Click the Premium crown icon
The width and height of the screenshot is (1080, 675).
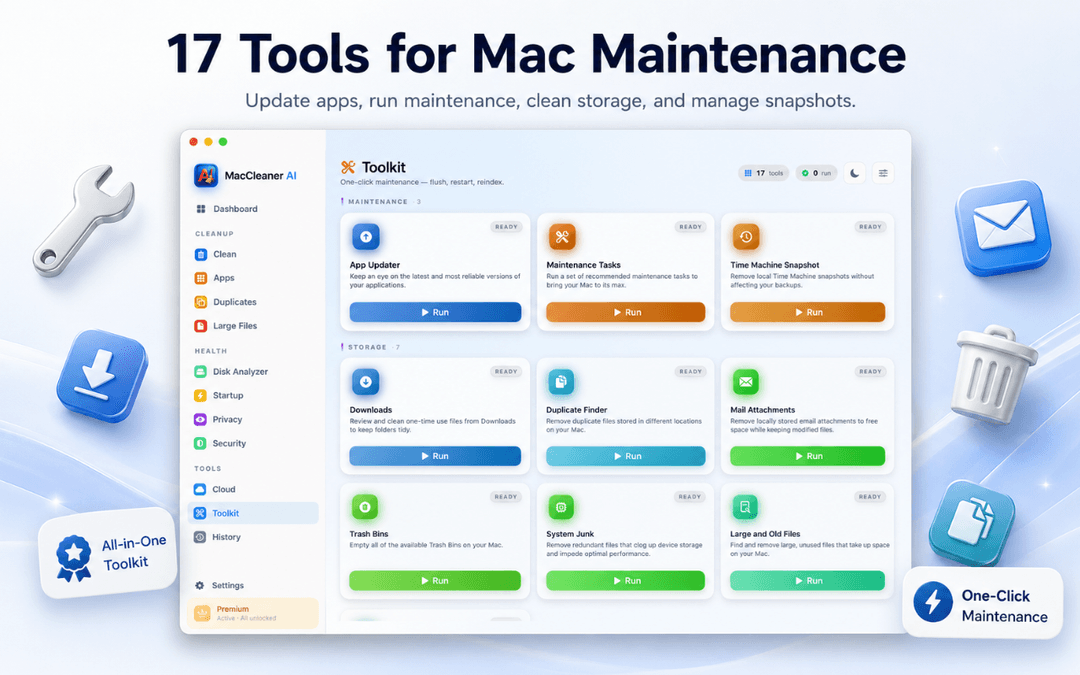202,613
